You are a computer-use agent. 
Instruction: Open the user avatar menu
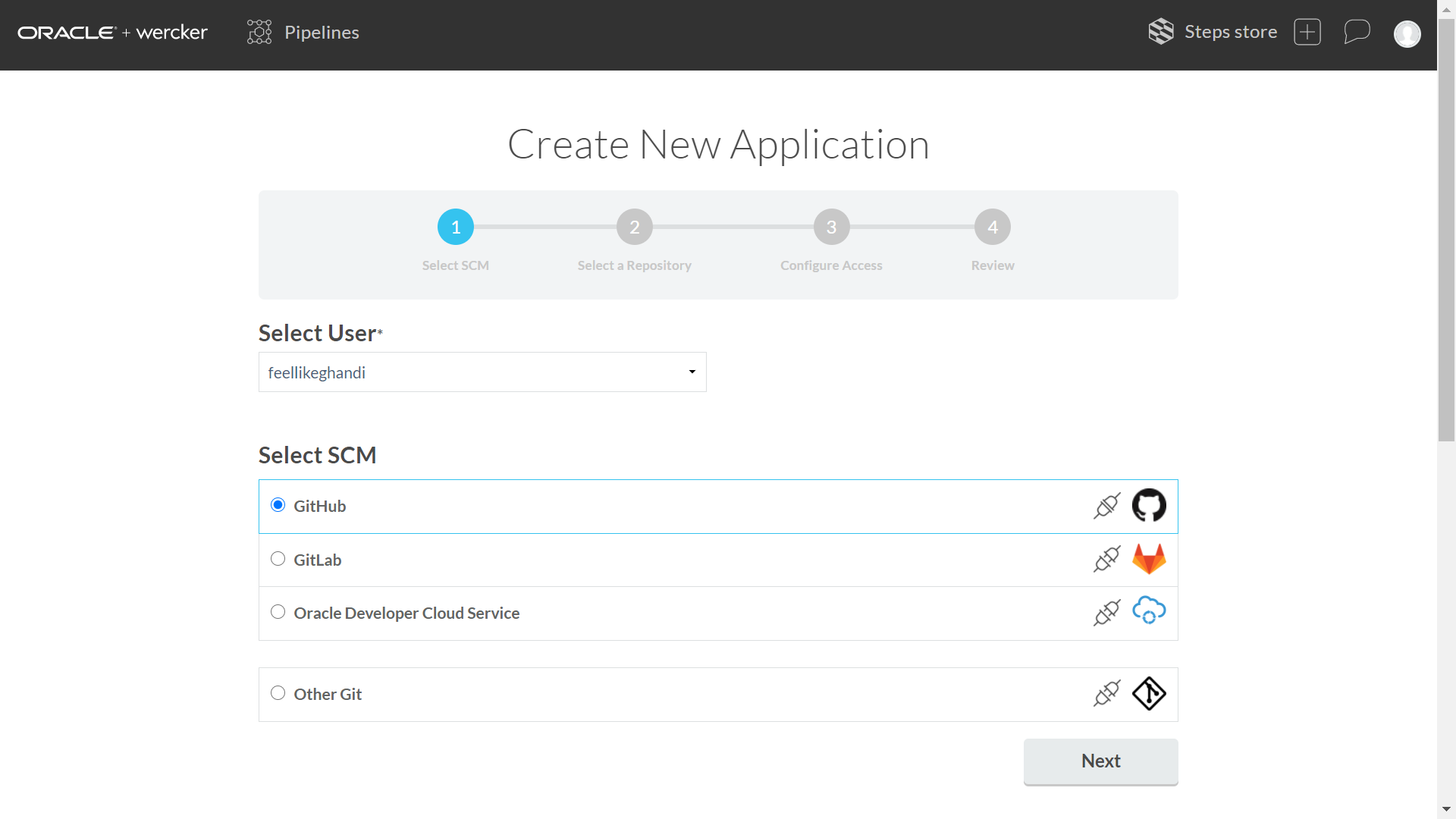tap(1407, 33)
